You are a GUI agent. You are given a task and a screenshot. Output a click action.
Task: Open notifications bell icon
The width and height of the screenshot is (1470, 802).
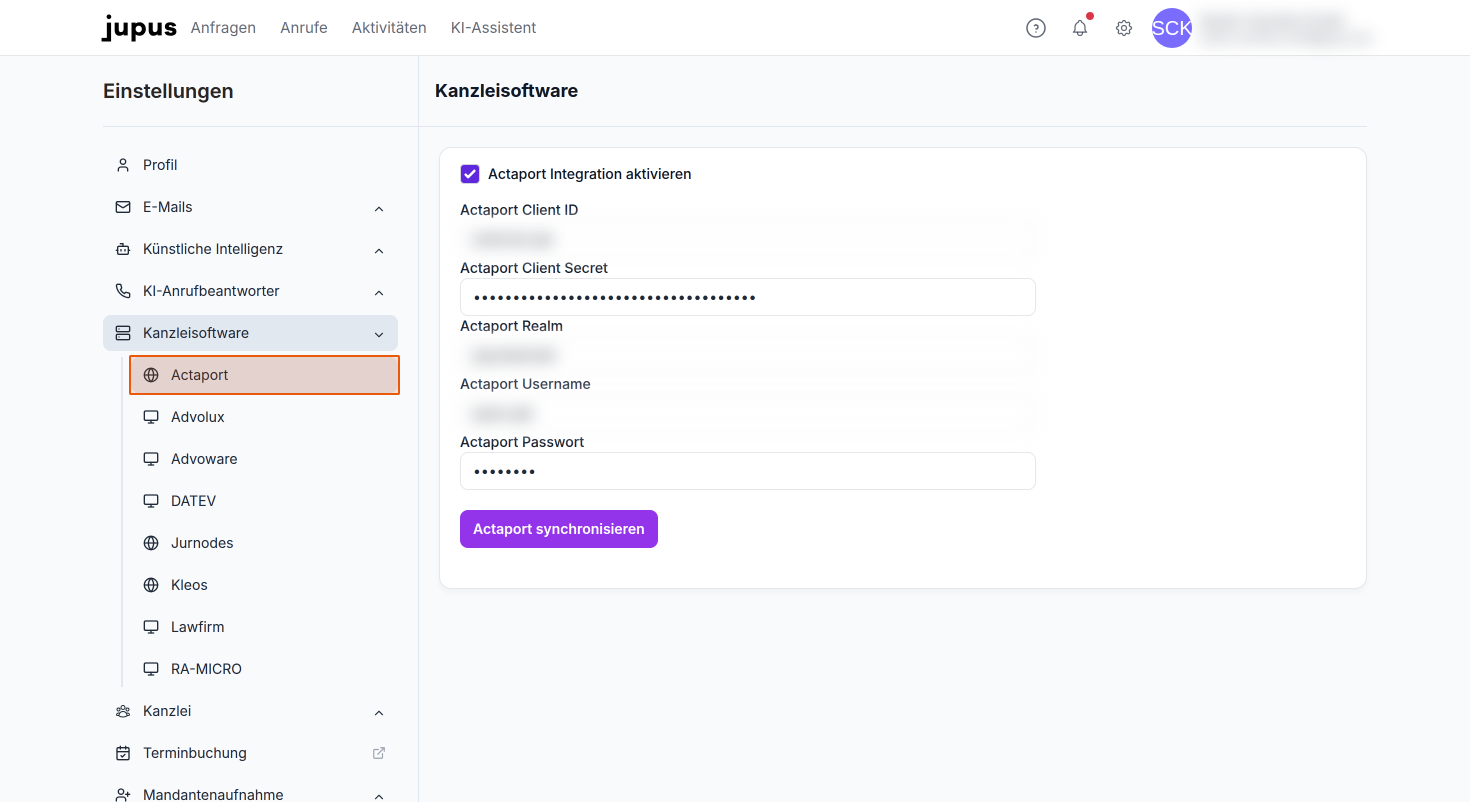[1080, 28]
